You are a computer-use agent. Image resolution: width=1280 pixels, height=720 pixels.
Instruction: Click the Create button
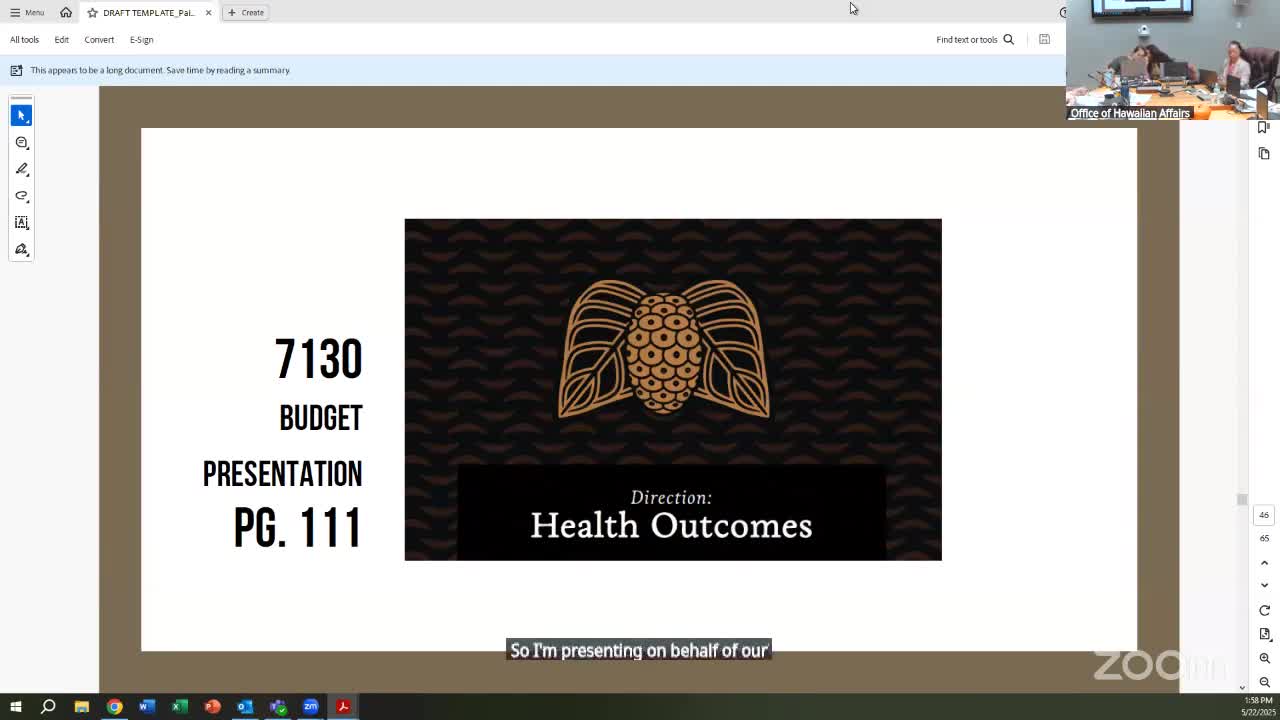(245, 12)
